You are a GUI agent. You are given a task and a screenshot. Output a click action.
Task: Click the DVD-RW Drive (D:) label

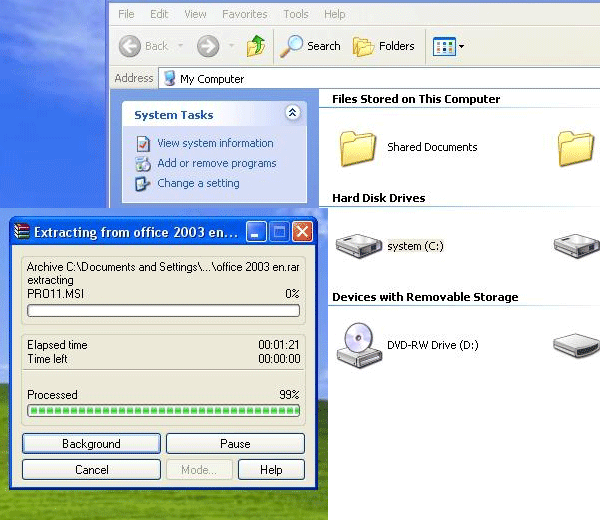point(433,345)
